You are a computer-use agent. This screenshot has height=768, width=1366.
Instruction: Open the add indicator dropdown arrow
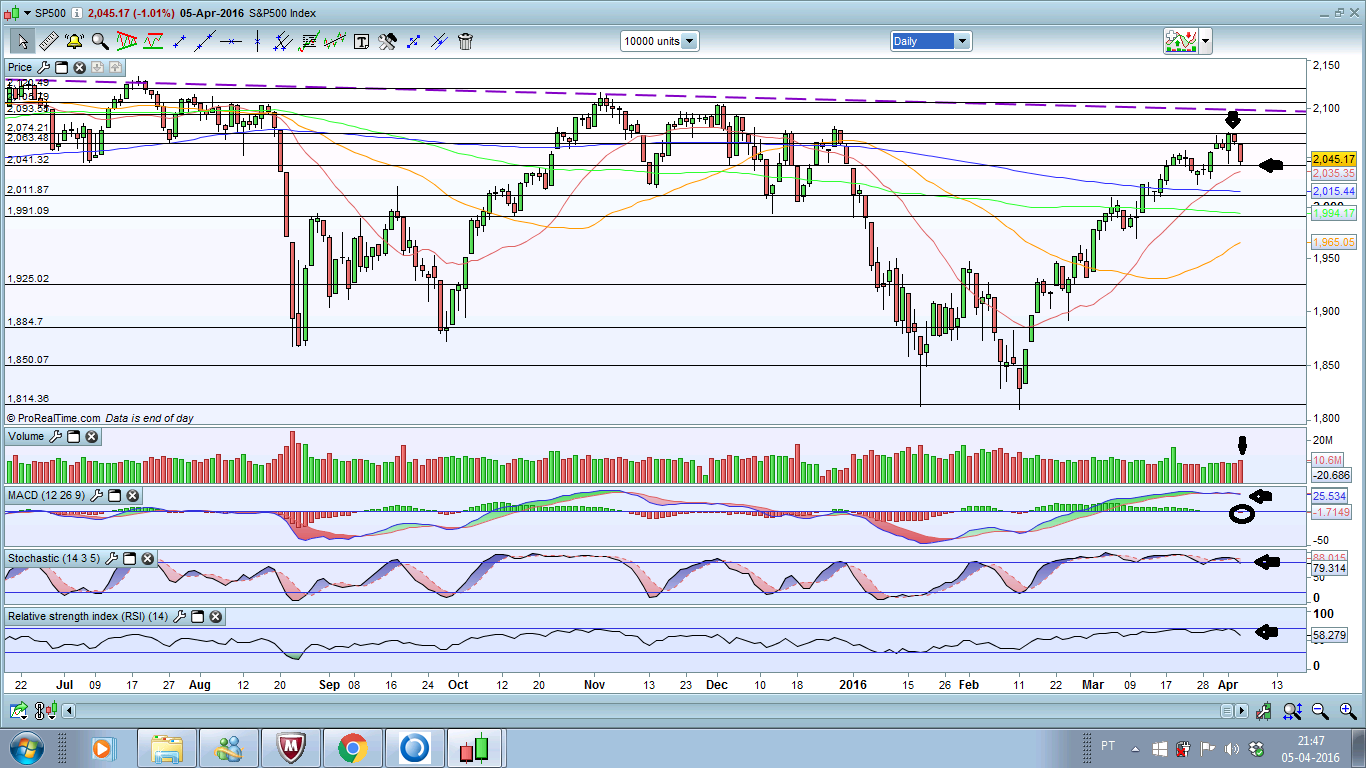click(x=1205, y=41)
